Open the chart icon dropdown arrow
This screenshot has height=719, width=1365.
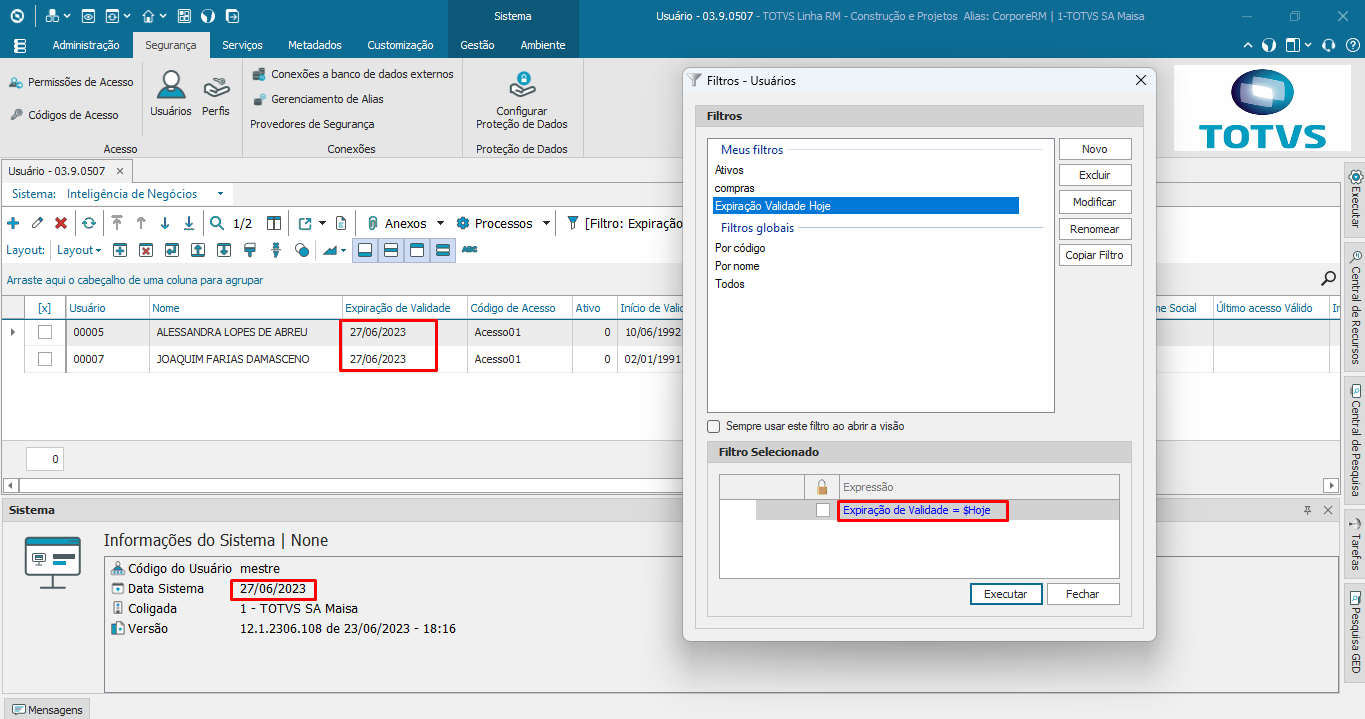[x=344, y=250]
